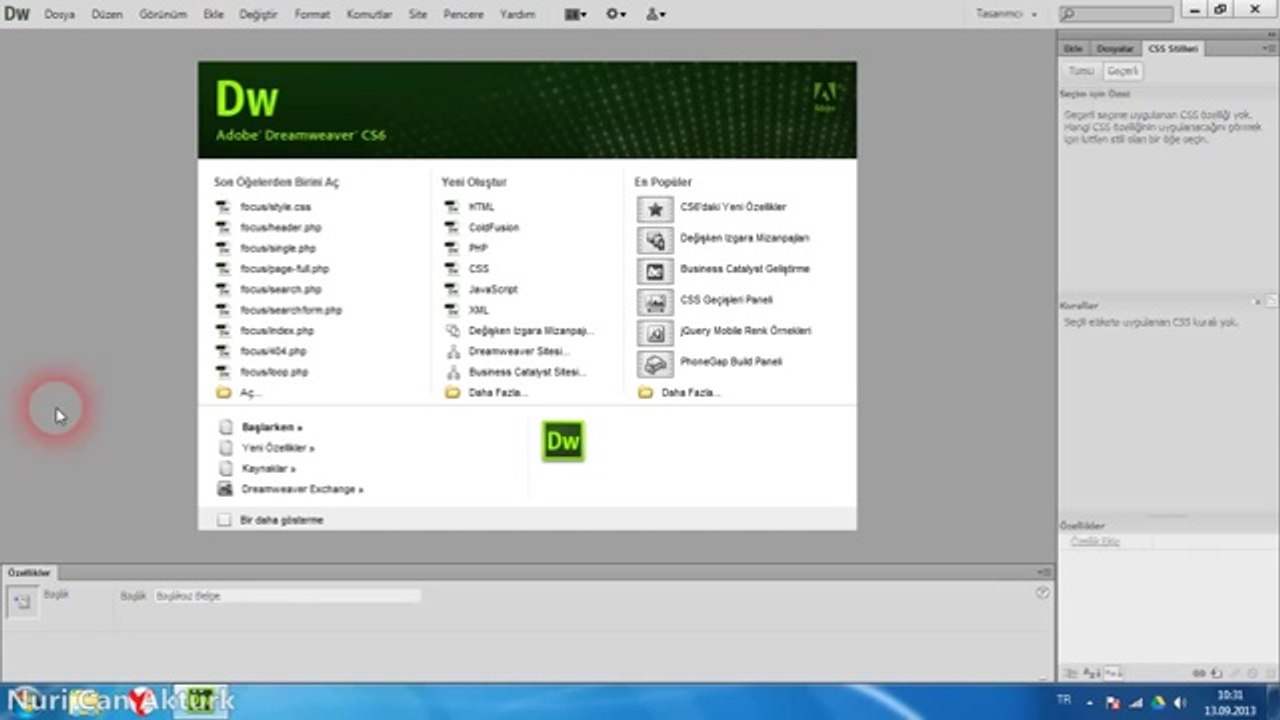Open recent file focus/loop.php

click(x=274, y=372)
